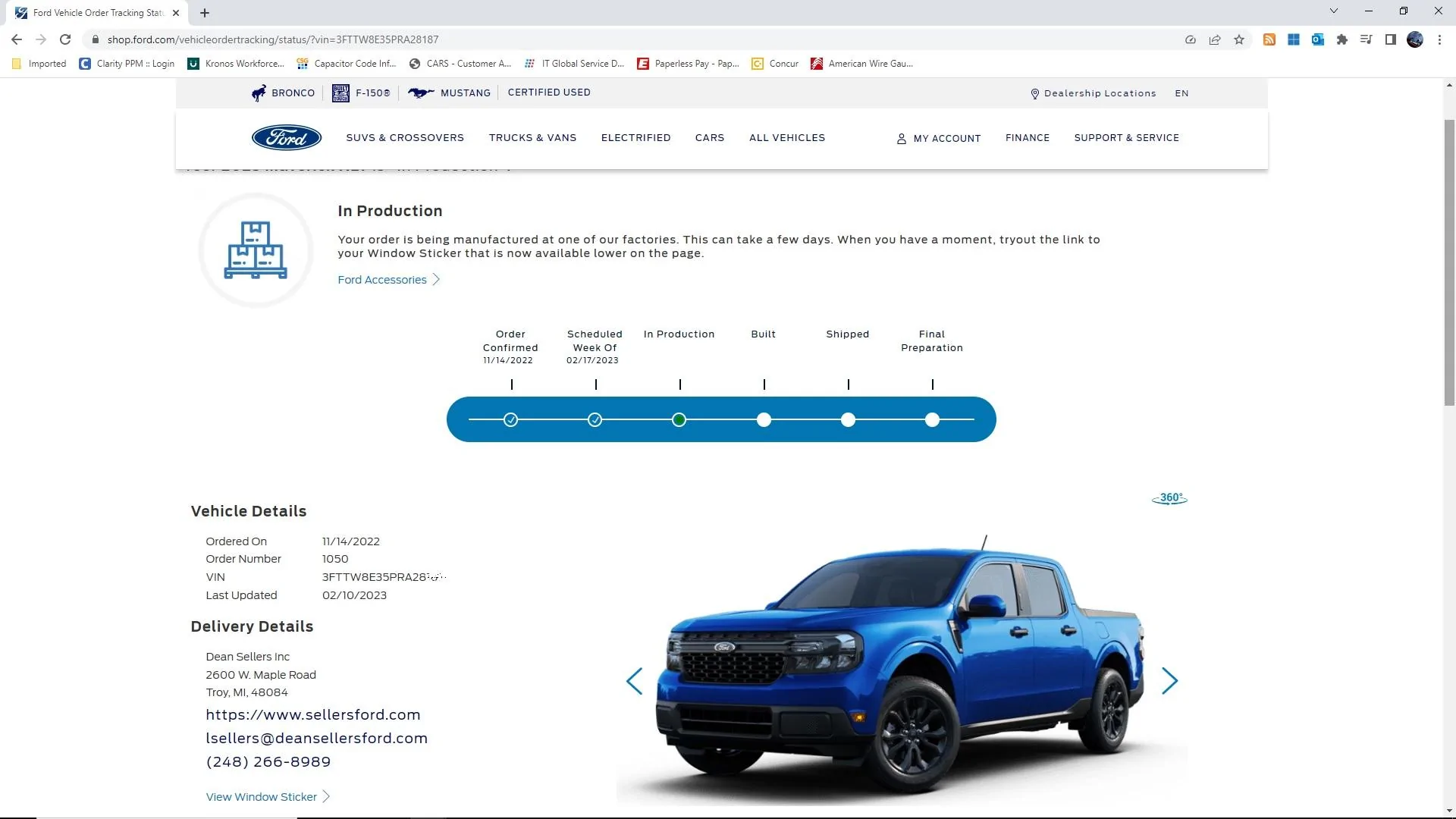Open the Capacitor Code Info bookmark
This screenshot has width=1456, height=819.
(x=347, y=64)
